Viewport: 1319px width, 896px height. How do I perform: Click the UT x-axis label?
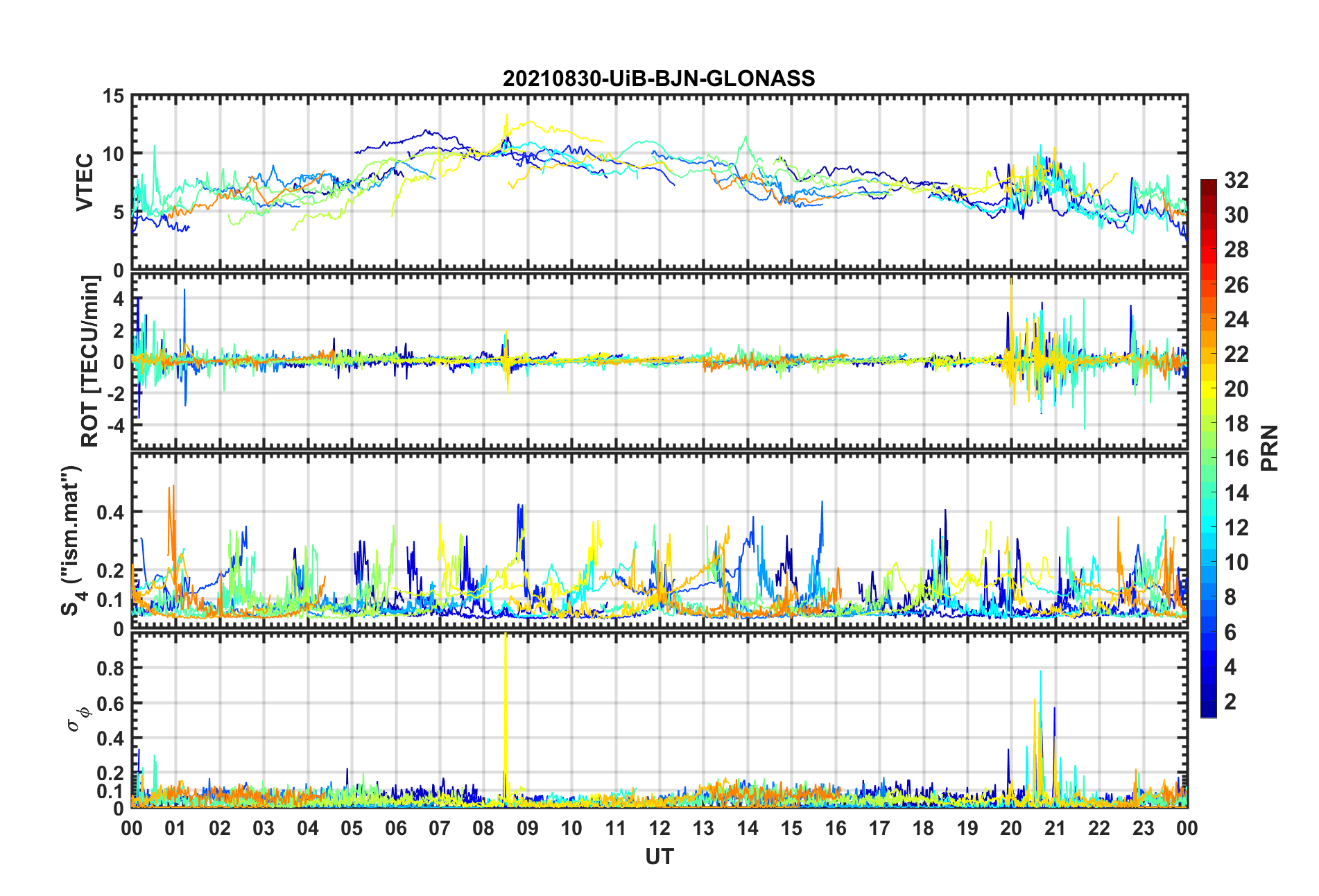(x=659, y=857)
